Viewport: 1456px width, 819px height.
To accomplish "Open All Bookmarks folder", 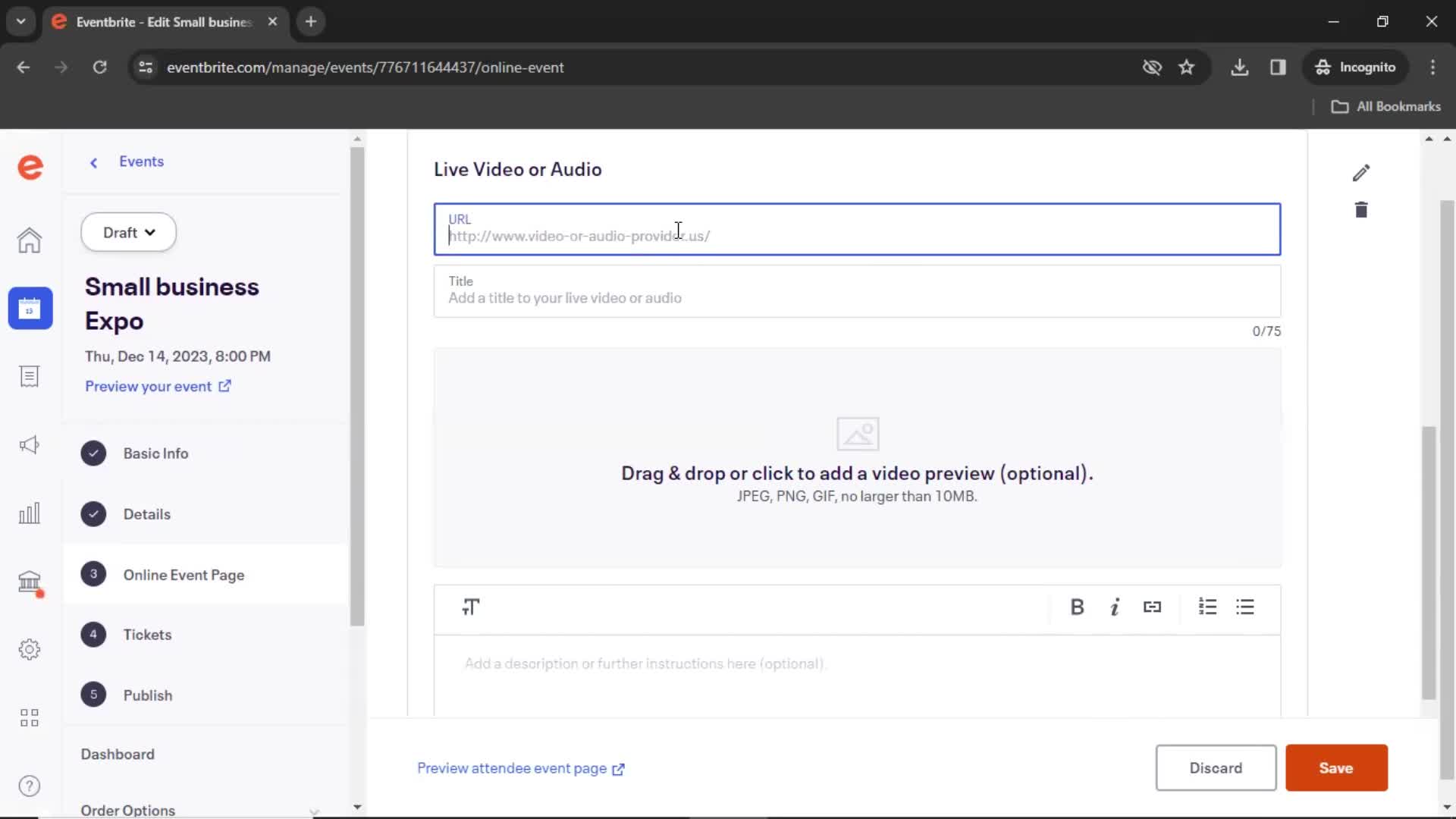I will (x=1386, y=107).
